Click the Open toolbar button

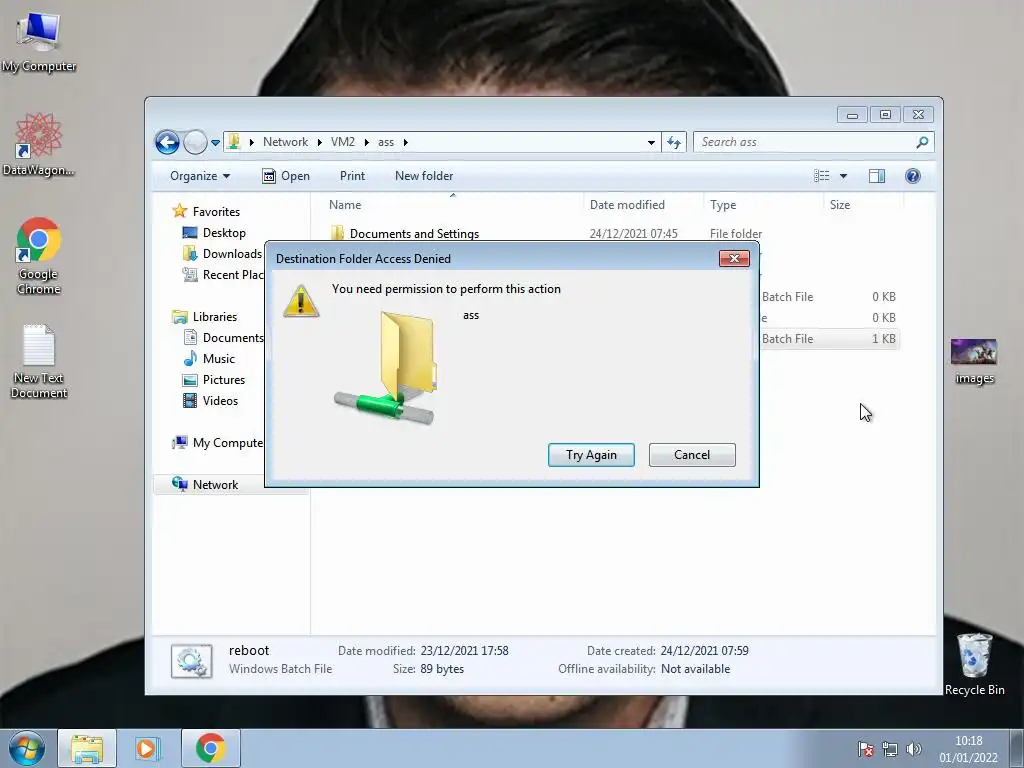tap(286, 176)
